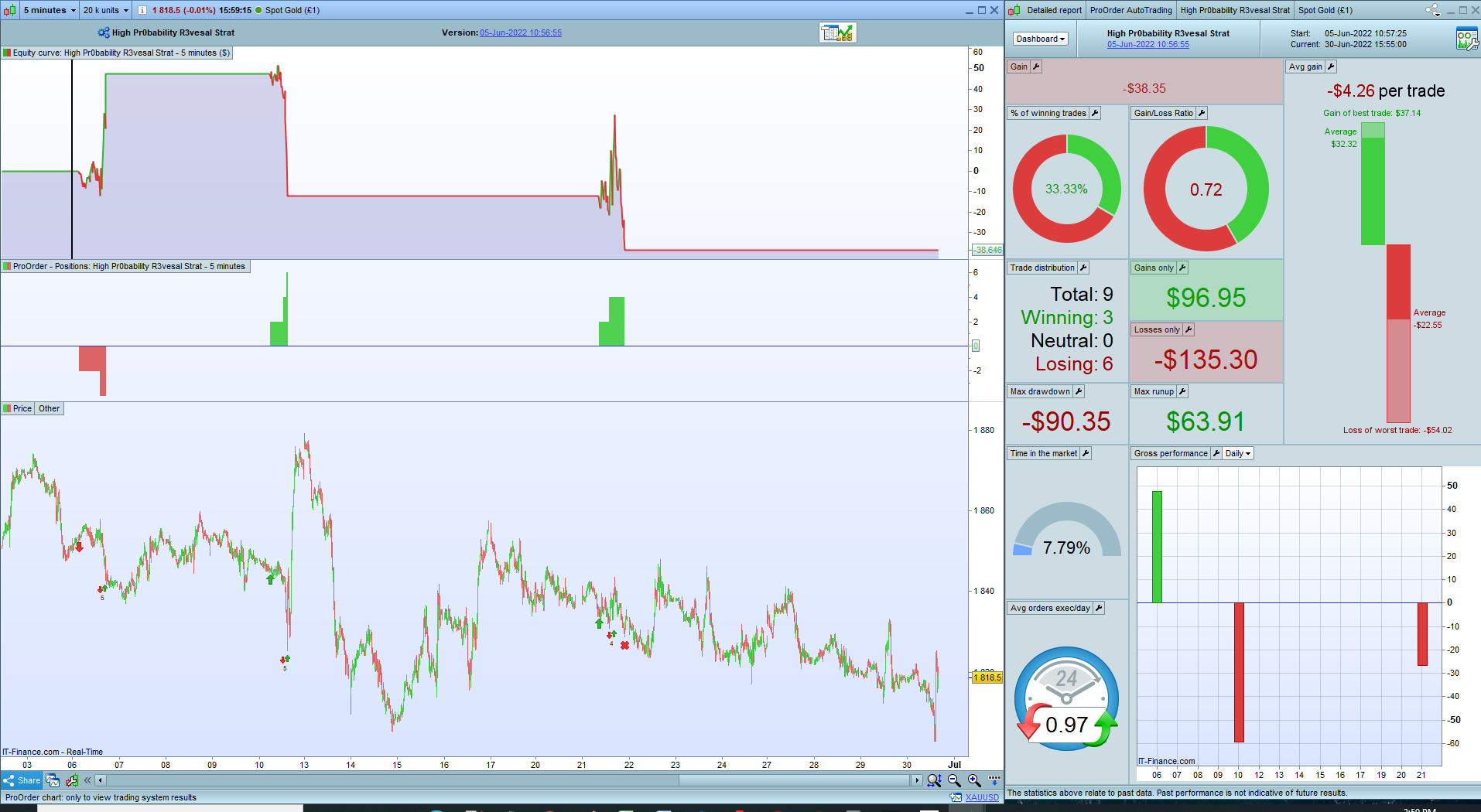Open the share menu in Detailed report window
Viewport: 1481px width, 812px height.
pos(1432,10)
